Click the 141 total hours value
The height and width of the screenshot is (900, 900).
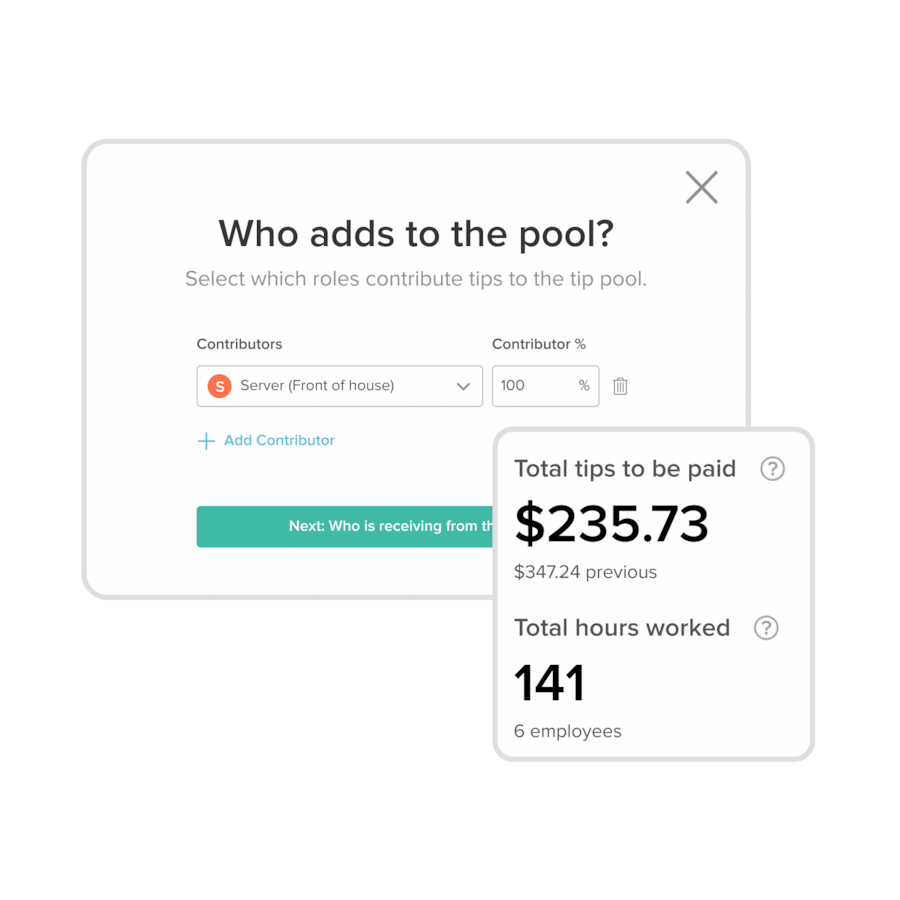[x=549, y=682]
